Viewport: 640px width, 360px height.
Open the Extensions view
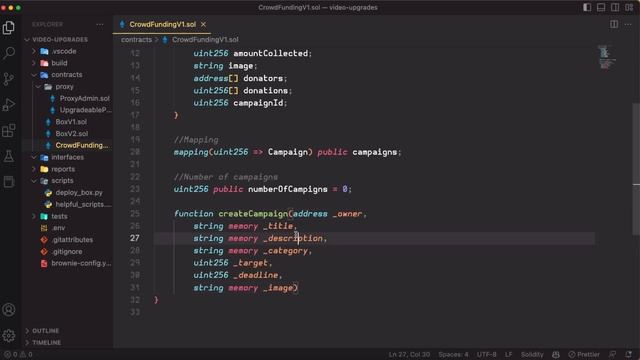click(x=9, y=131)
